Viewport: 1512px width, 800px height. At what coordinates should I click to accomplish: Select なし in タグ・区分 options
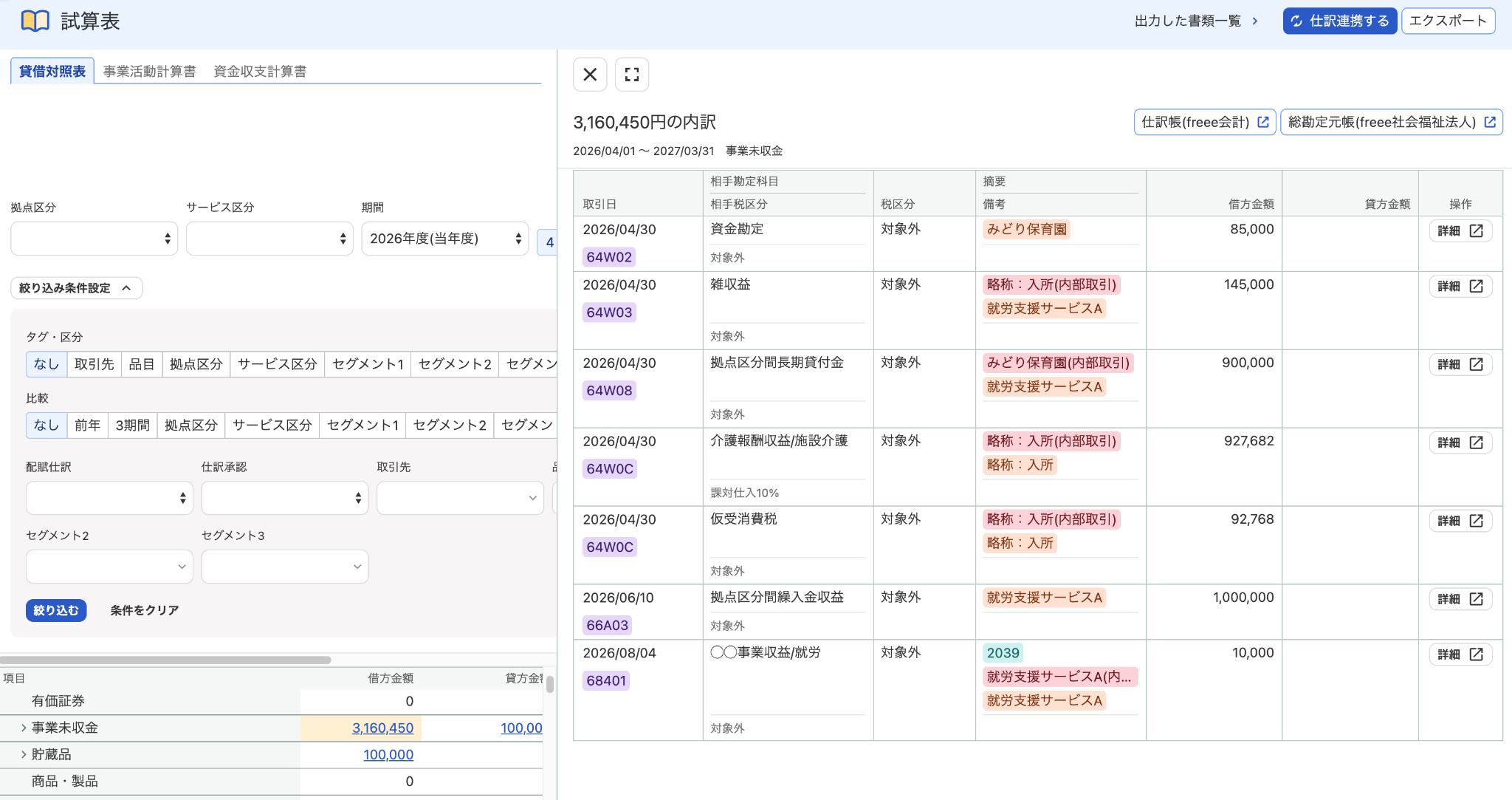[x=47, y=364]
